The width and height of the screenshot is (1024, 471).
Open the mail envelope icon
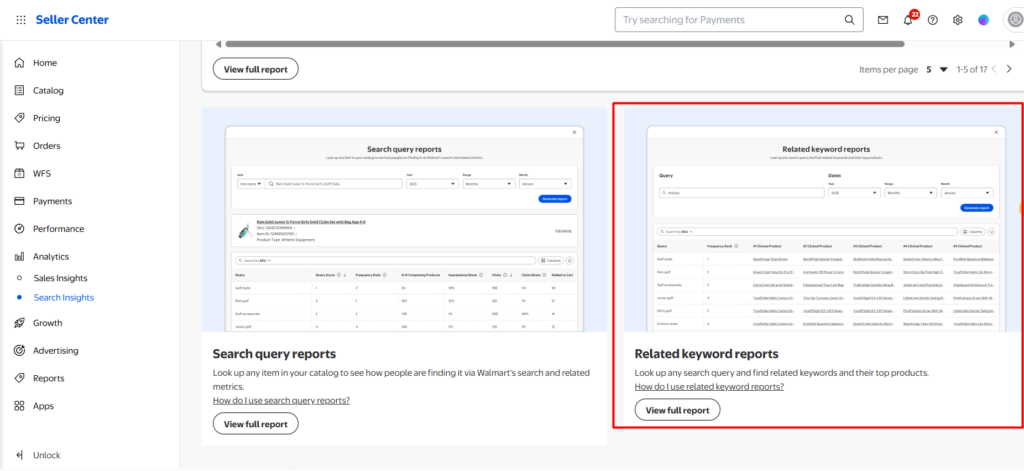tap(883, 20)
